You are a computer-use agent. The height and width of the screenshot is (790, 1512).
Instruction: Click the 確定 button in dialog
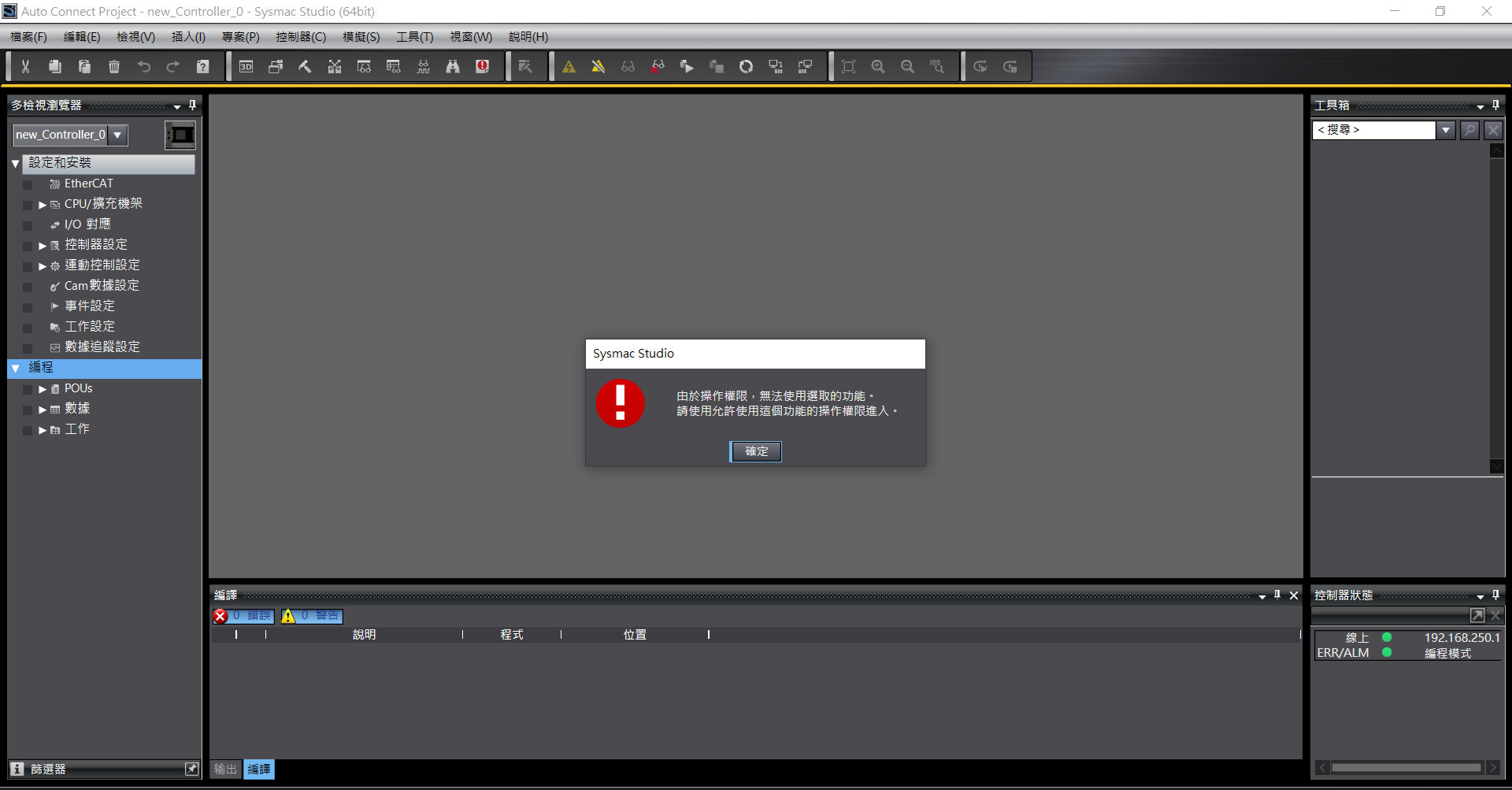point(755,451)
